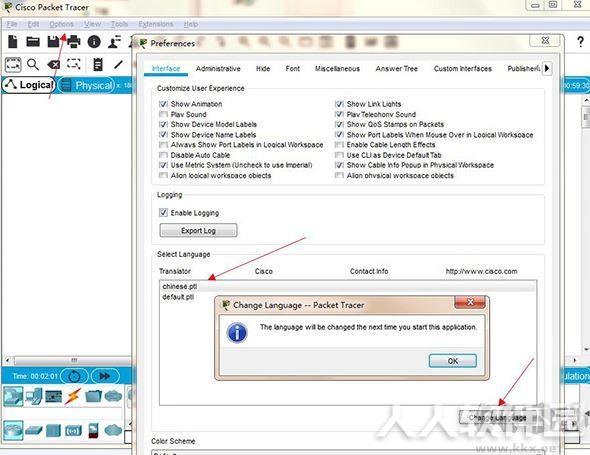Click the Print icon in main toolbar

(x=73, y=41)
